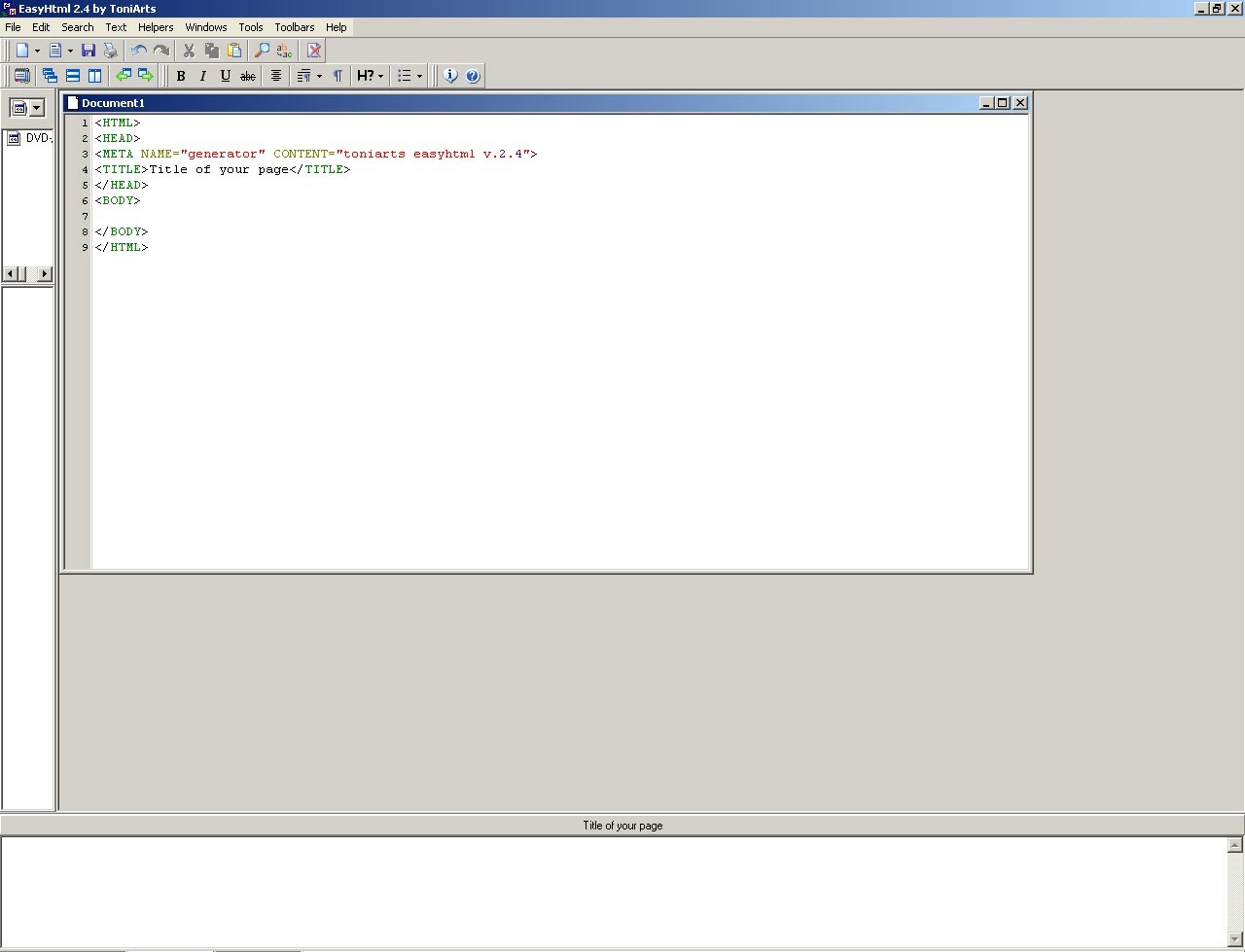Close document using red X page icon

pos(313,51)
